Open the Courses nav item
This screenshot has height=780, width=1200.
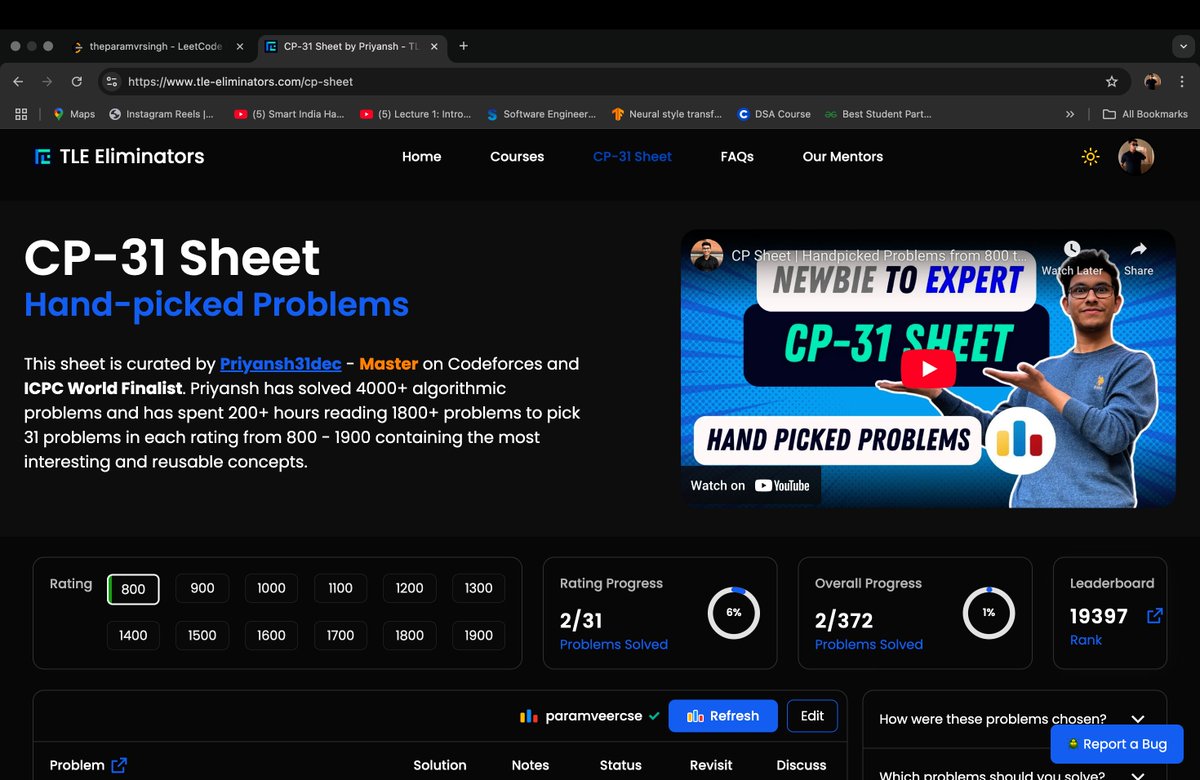coord(517,156)
